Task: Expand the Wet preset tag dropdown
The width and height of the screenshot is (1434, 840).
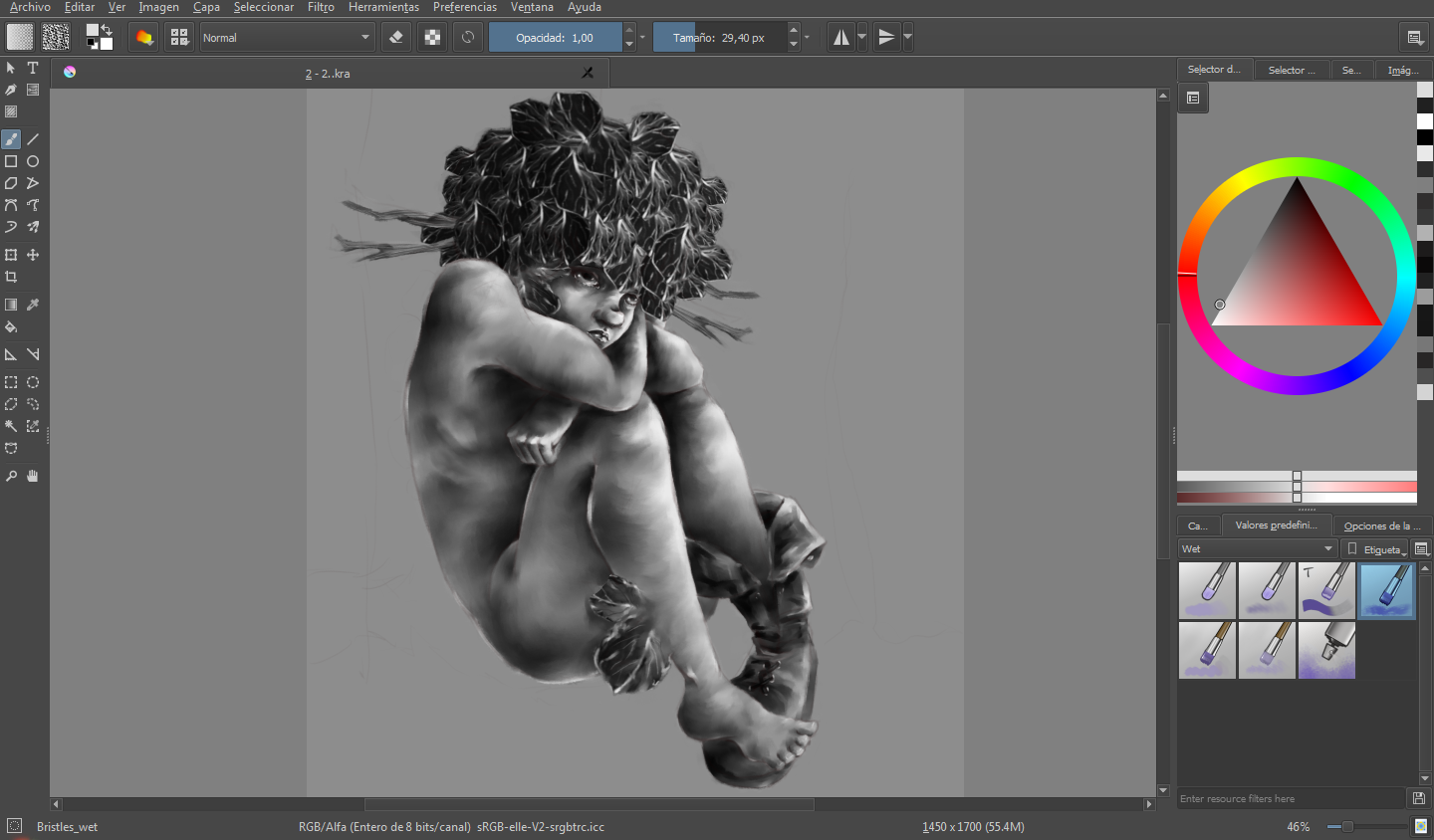Action: (1258, 548)
